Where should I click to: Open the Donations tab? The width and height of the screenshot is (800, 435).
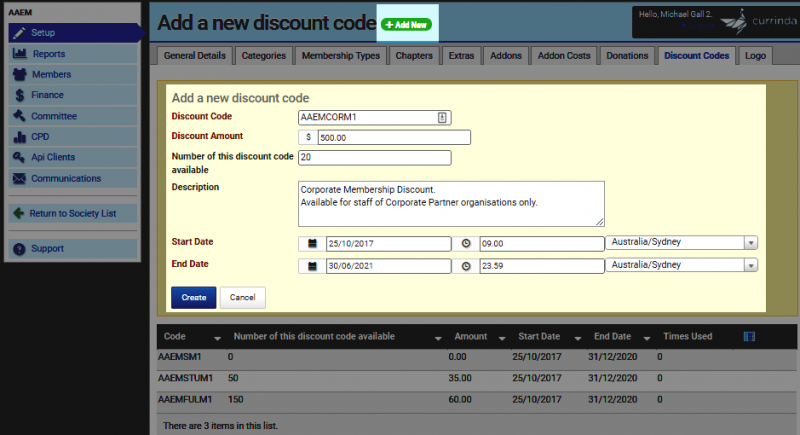627,56
